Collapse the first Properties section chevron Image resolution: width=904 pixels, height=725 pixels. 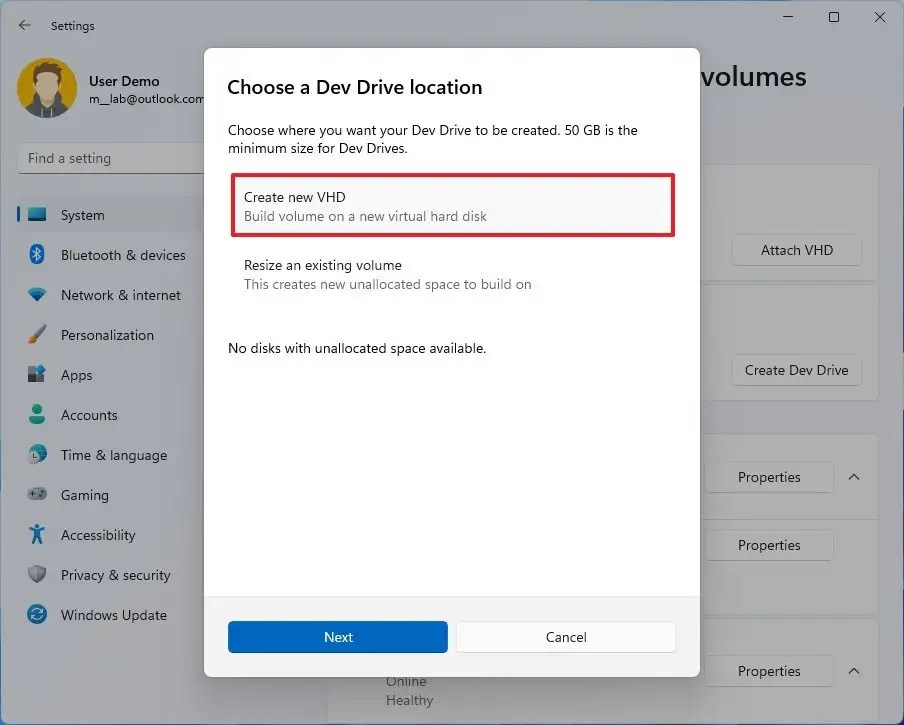[854, 477]
